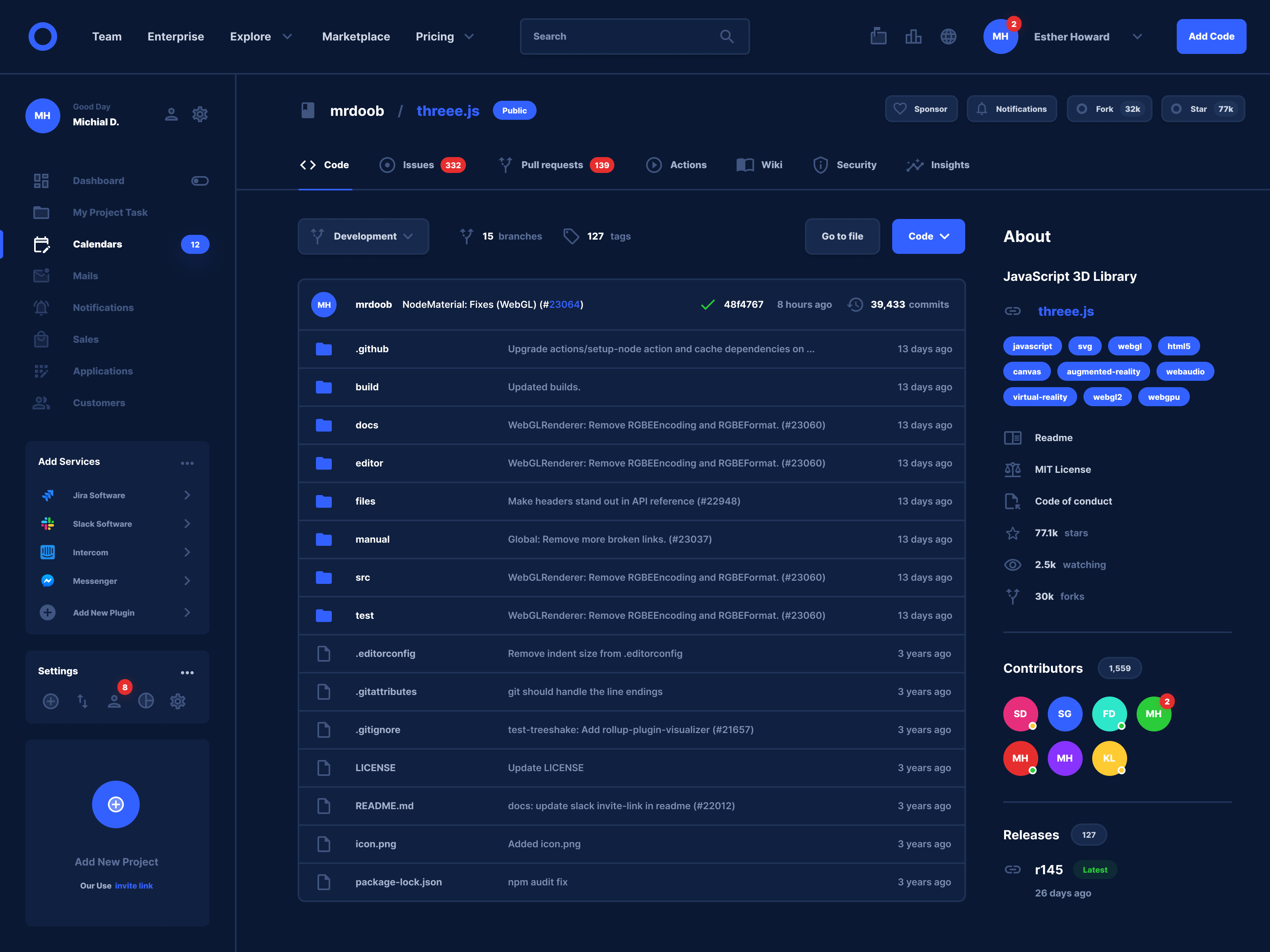
Task: Click the blue circle logo in header
Action: (x=43, y=36)
